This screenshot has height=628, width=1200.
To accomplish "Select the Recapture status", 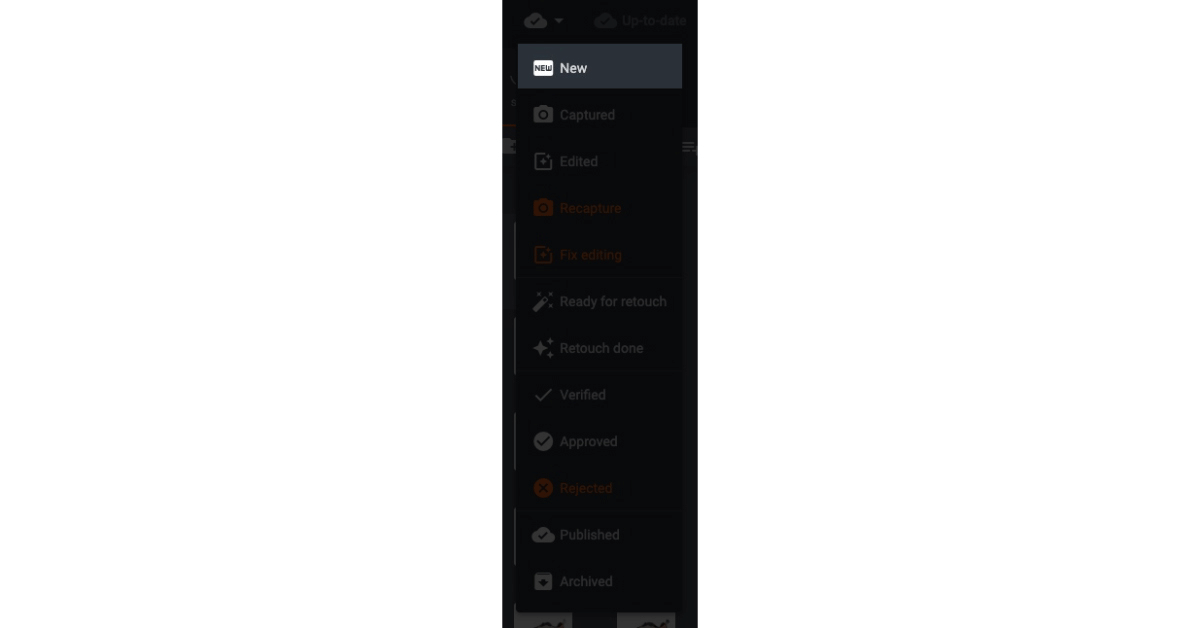I will 600,208.
